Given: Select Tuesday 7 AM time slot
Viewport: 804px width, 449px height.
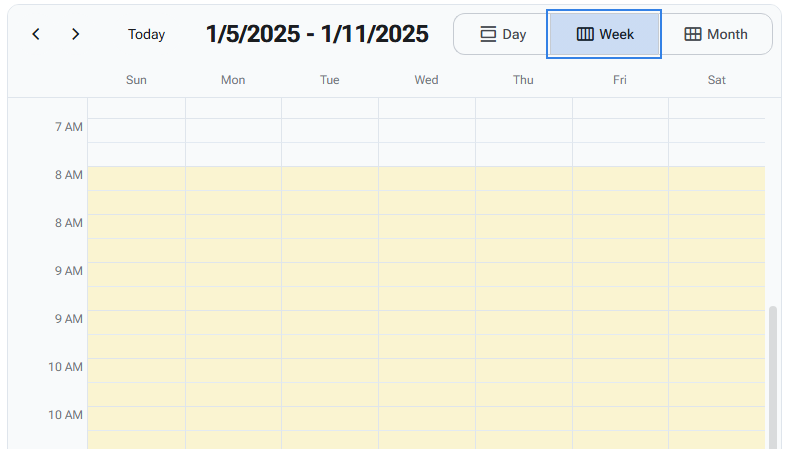Looking at the screenshot, I should (330, 130).
